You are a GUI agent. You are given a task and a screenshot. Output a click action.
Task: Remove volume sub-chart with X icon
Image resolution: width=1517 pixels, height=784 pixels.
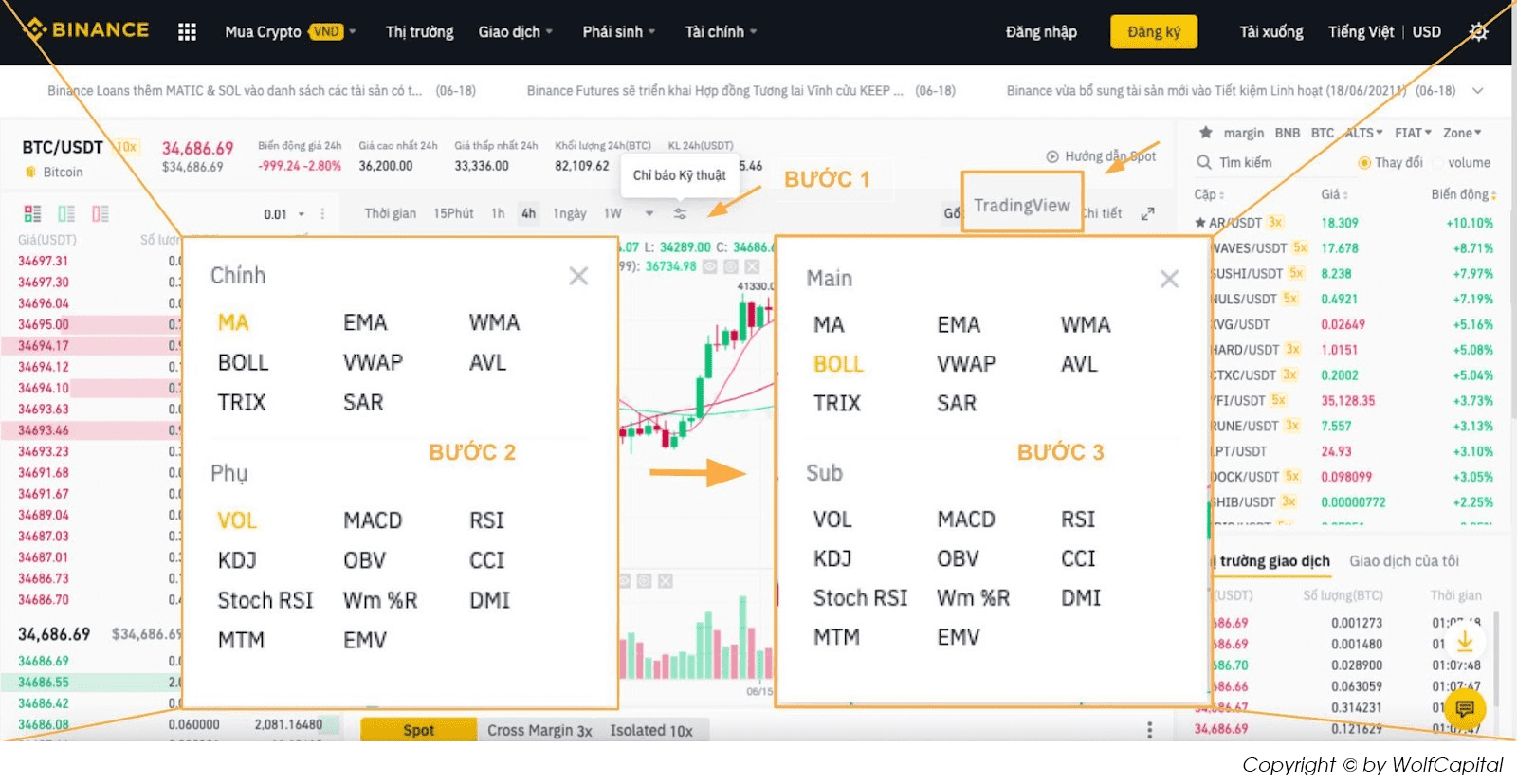(666, 580)
